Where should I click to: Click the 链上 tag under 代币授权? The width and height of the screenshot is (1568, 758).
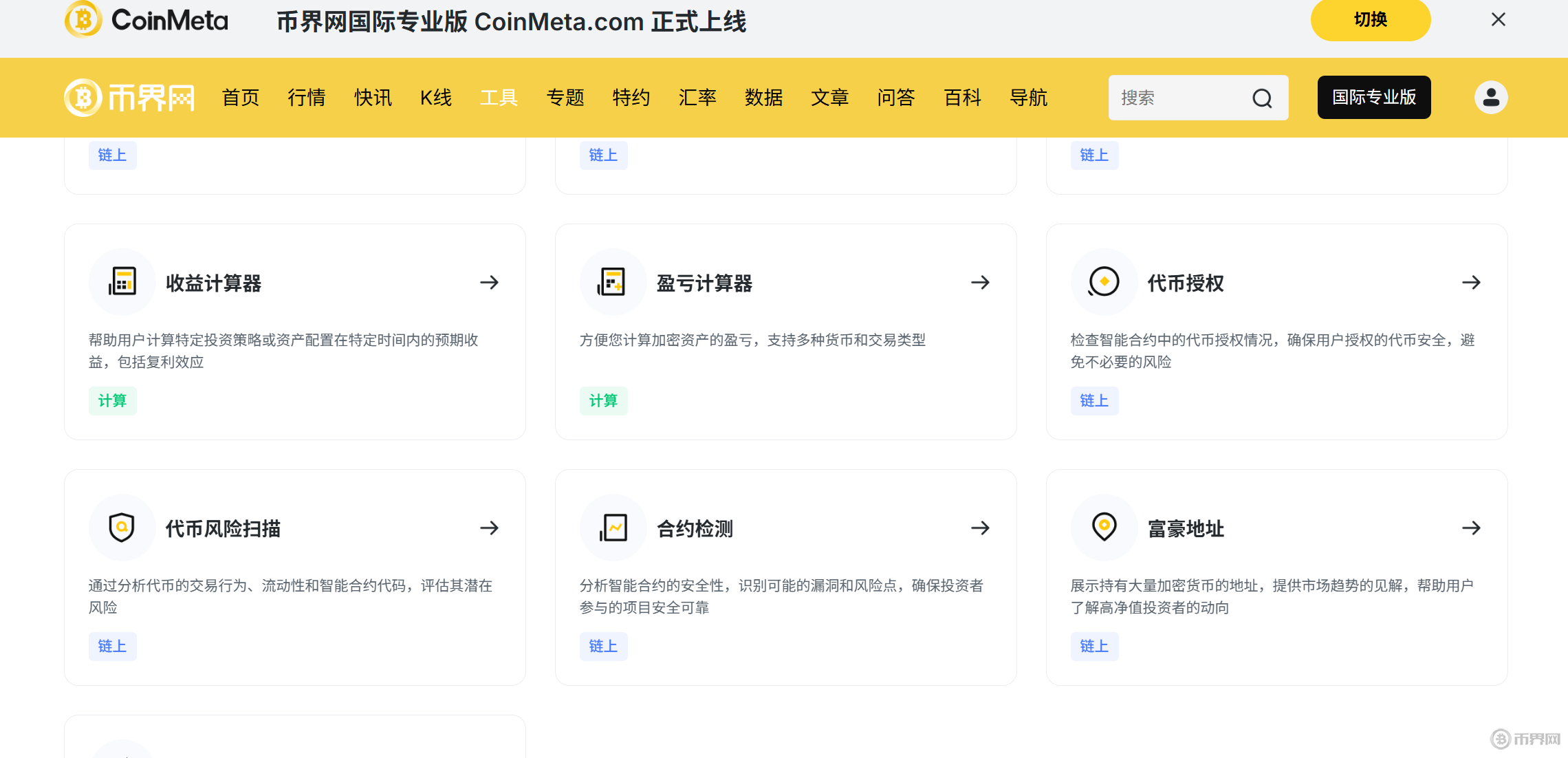pos(1095,400)
